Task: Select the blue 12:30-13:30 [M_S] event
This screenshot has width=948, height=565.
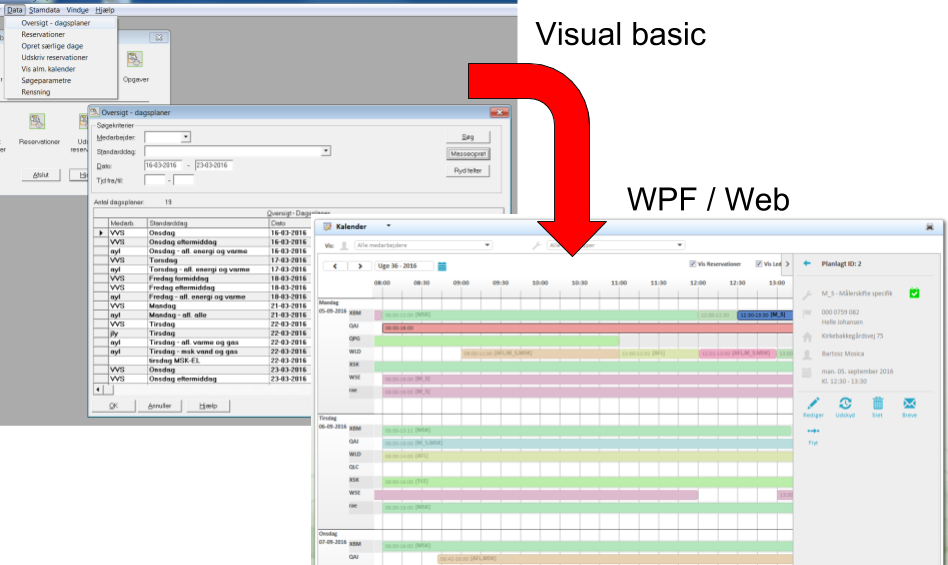Action: pyautogui.click(x=765, y=315)
